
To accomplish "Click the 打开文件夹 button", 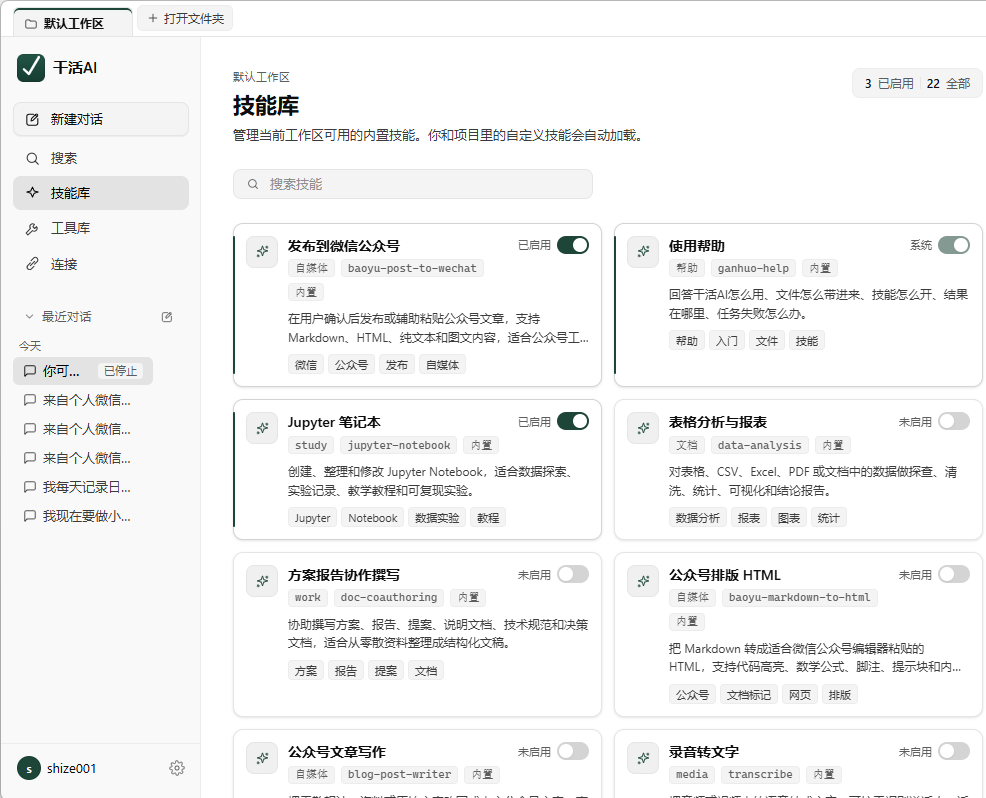I will tap(185, 19).
